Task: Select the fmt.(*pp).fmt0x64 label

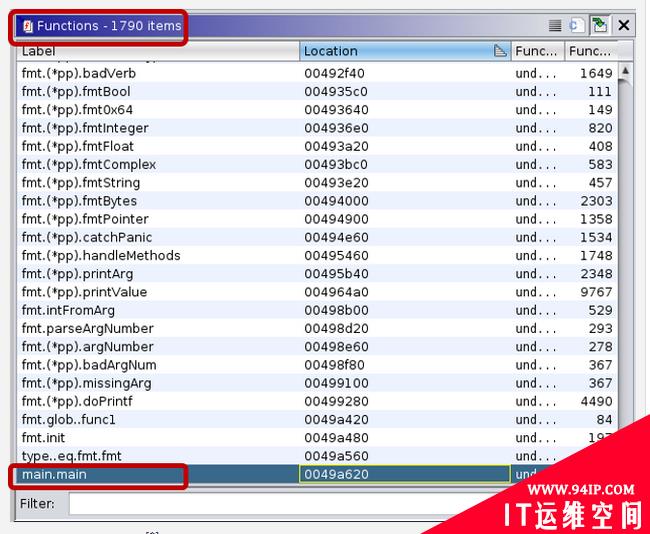Action: [x=77, y=110]
